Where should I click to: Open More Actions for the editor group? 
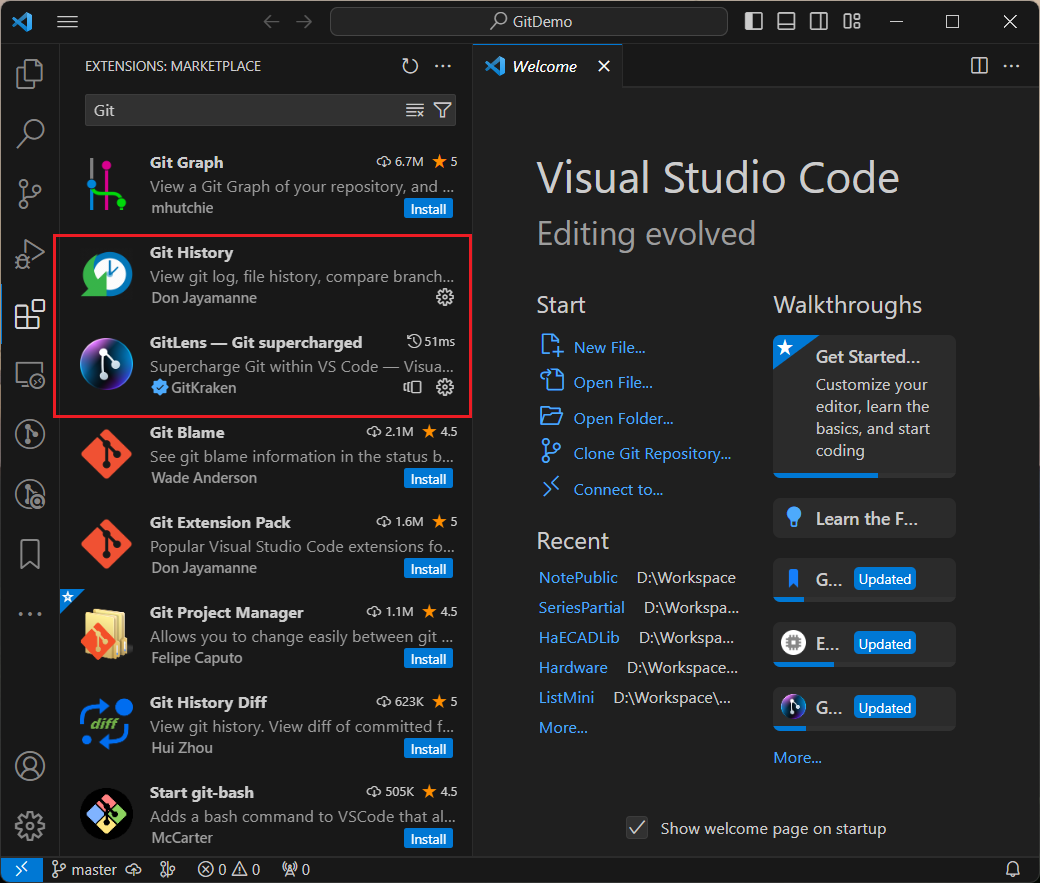point(1011,66)
